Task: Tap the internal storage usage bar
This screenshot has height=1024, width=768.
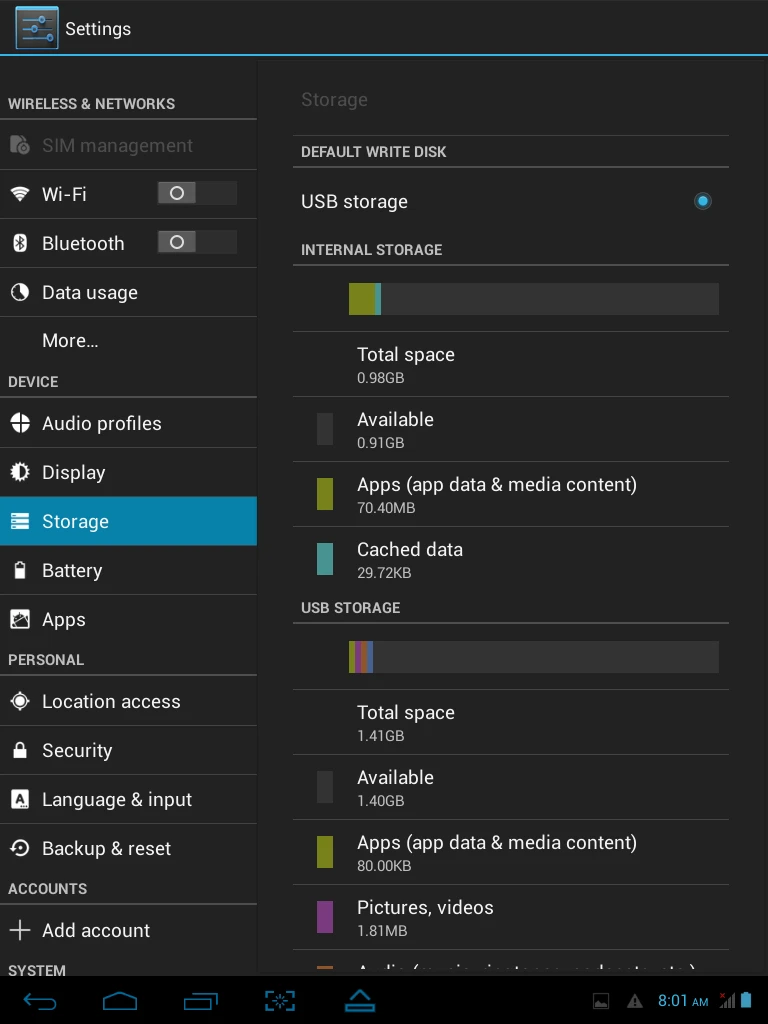Action: pos(534,299)
